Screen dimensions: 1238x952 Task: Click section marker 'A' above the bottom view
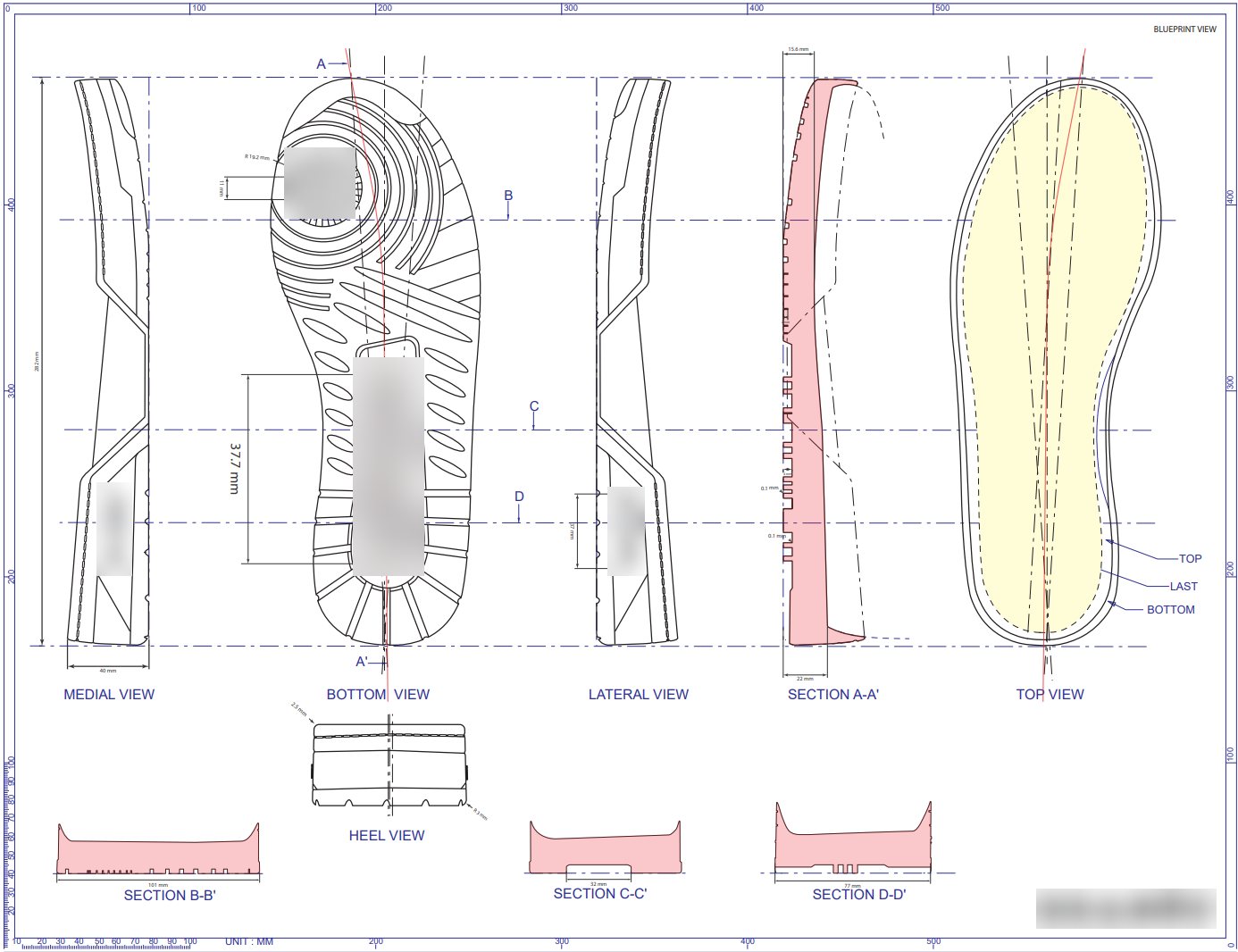pos(322,64)
